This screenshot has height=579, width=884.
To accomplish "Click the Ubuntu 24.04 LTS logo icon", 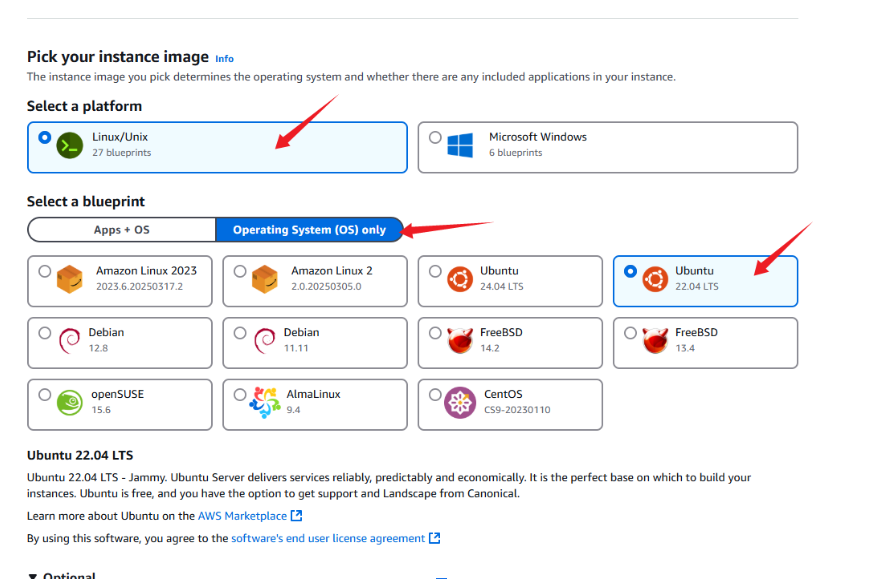I will tap(460, 279).
